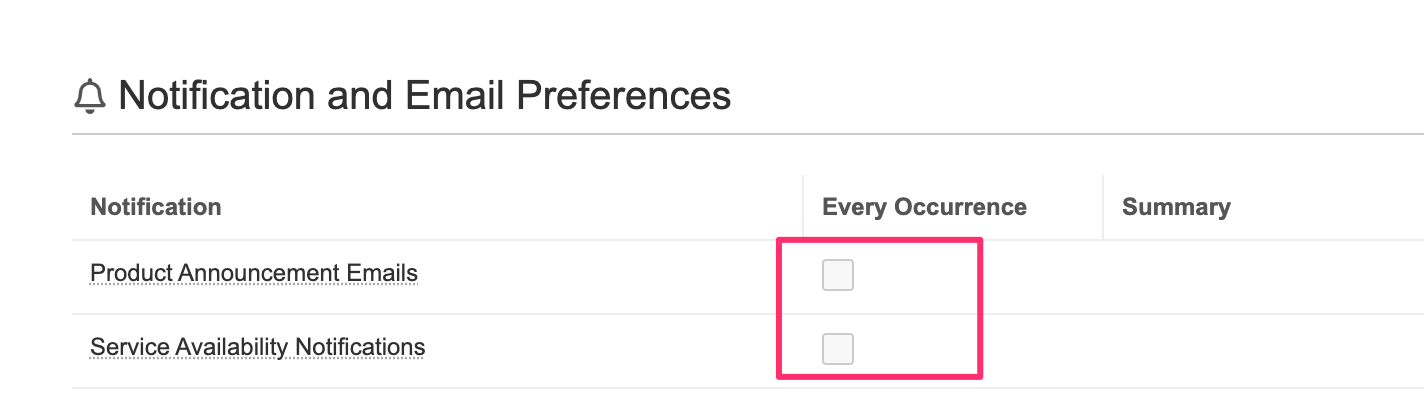Enable Product Announcement Emails every occurrence checkbox
Screen dimensions: 1424x404
tap(837, 275)
